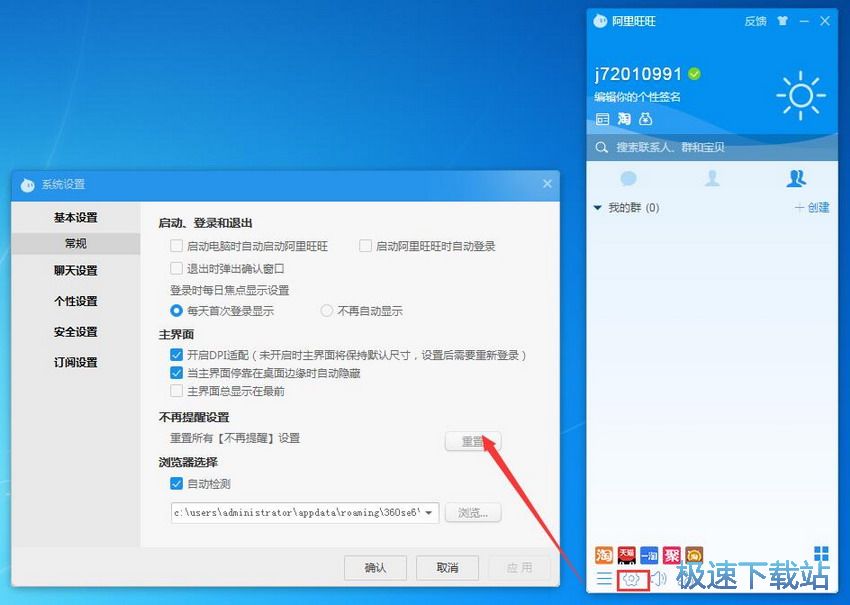Check 主界面总显示在最前

point(176,391)
